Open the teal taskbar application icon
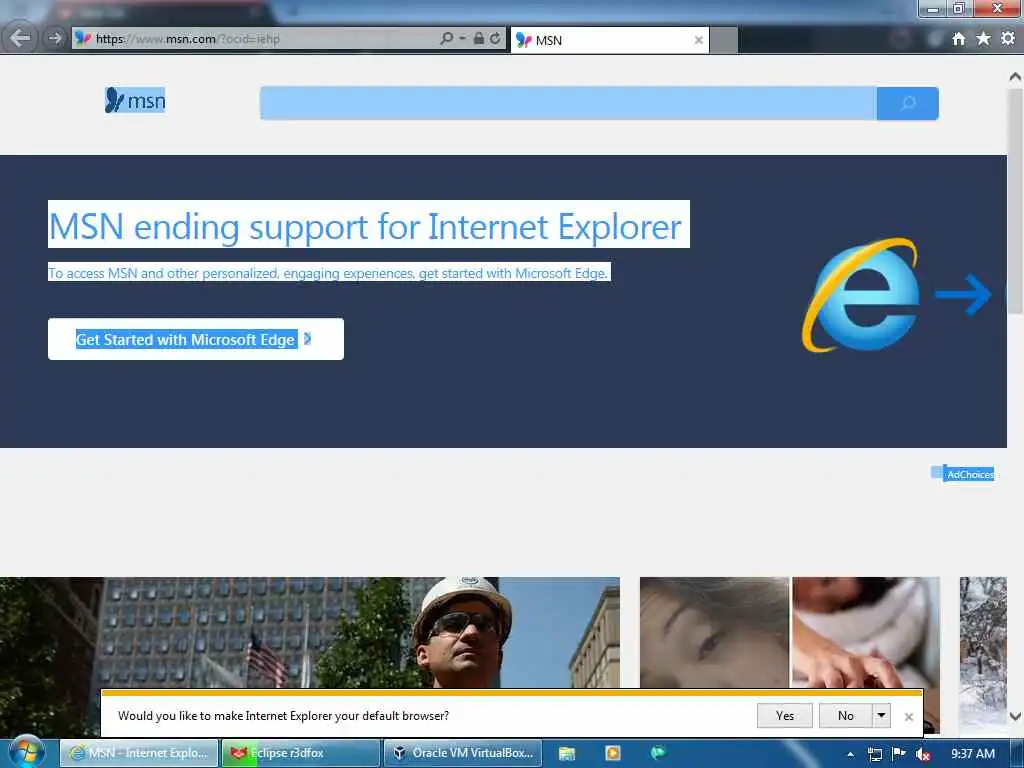 click(x=658, y=753)
